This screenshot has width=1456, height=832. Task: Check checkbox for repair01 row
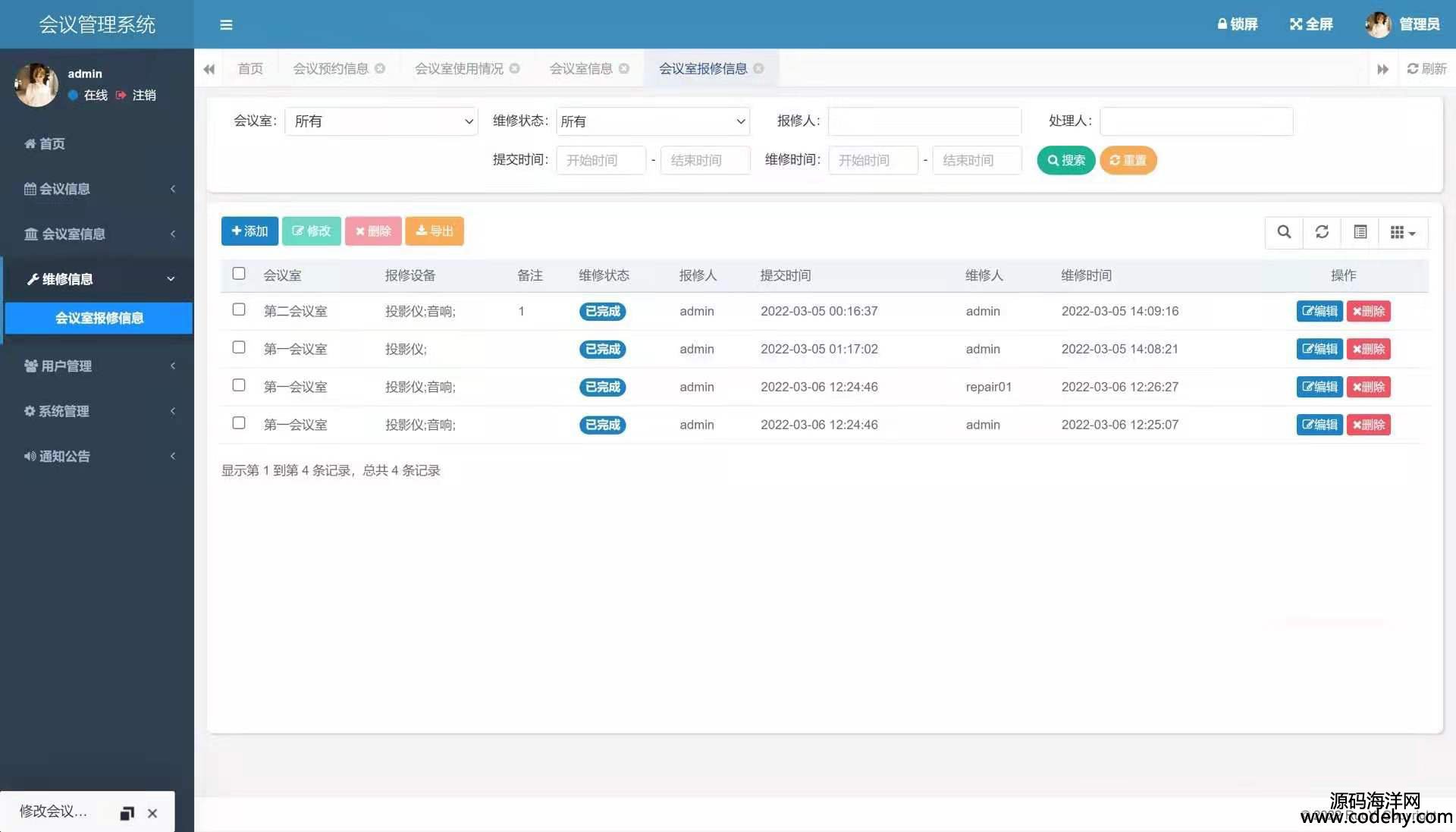click(x=239, y=385)
